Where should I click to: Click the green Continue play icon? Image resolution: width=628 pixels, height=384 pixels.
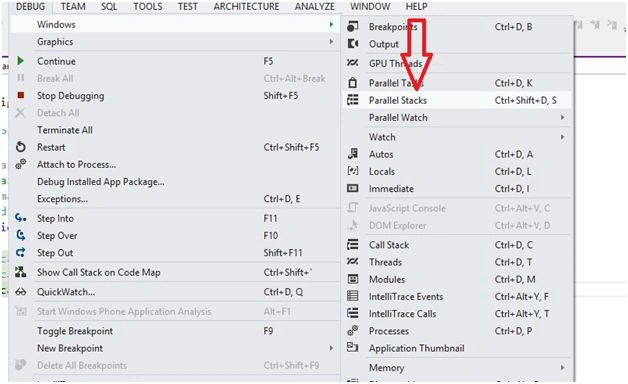(x=20, y=61)
